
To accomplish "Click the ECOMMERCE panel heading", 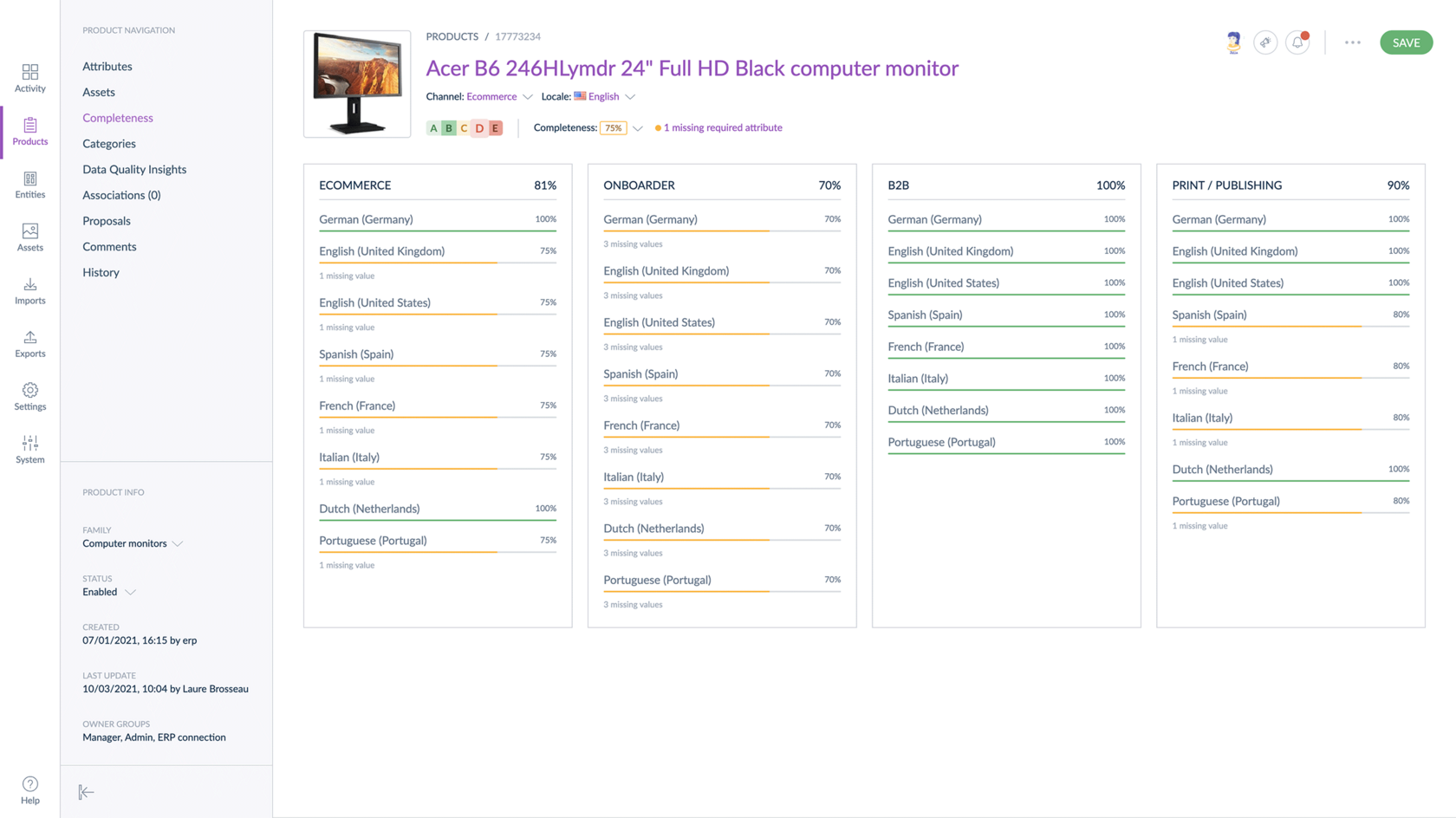I will [354, 185].
